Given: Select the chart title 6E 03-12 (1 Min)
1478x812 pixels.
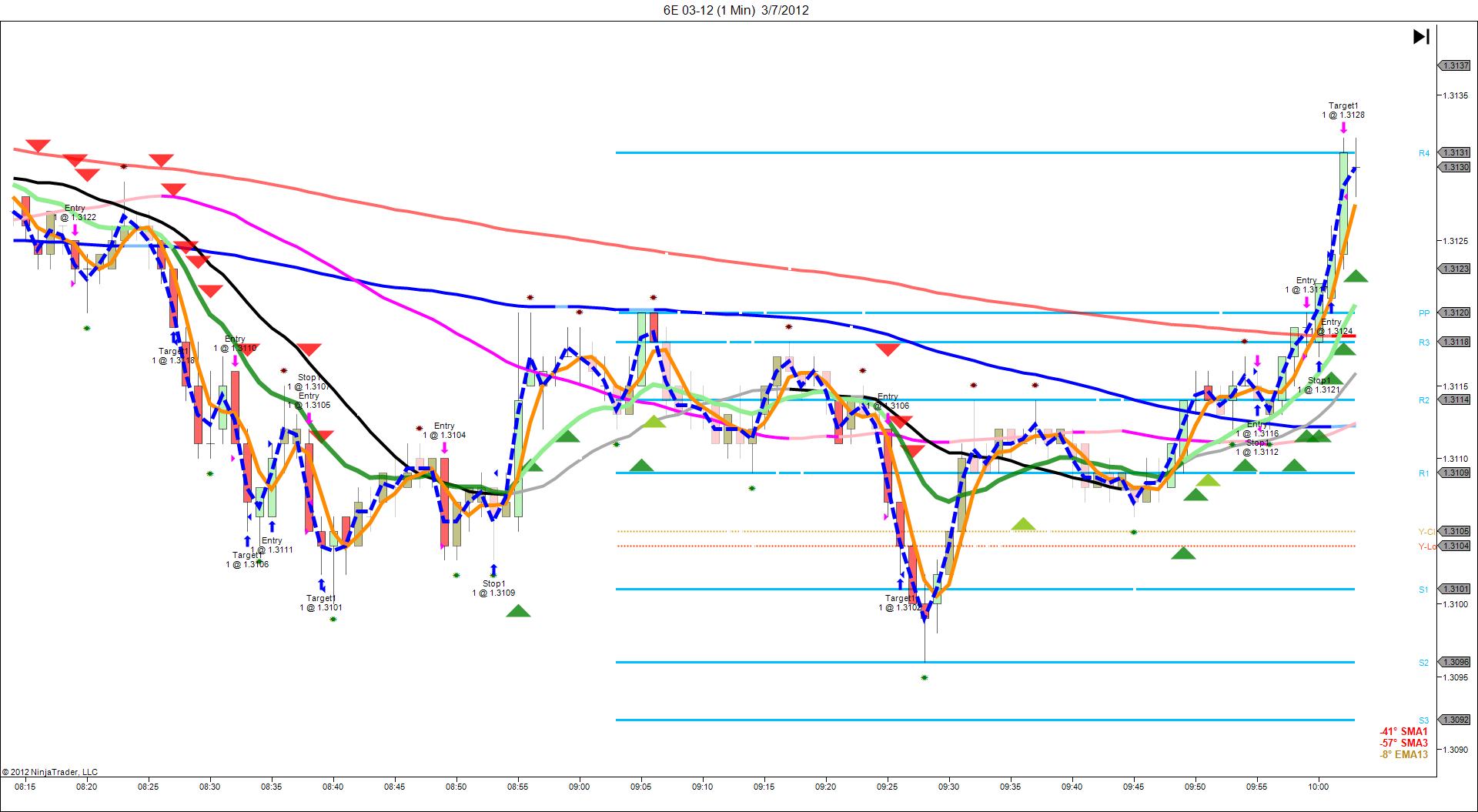Looking at the screenshot, I should click(707, 10).
